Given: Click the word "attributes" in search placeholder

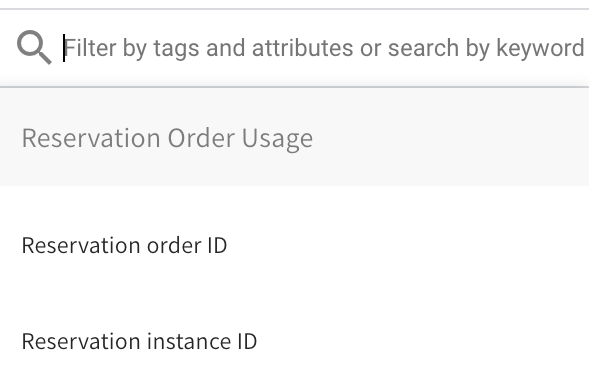Looking at the screenshot, I should (x=302, y=48).
